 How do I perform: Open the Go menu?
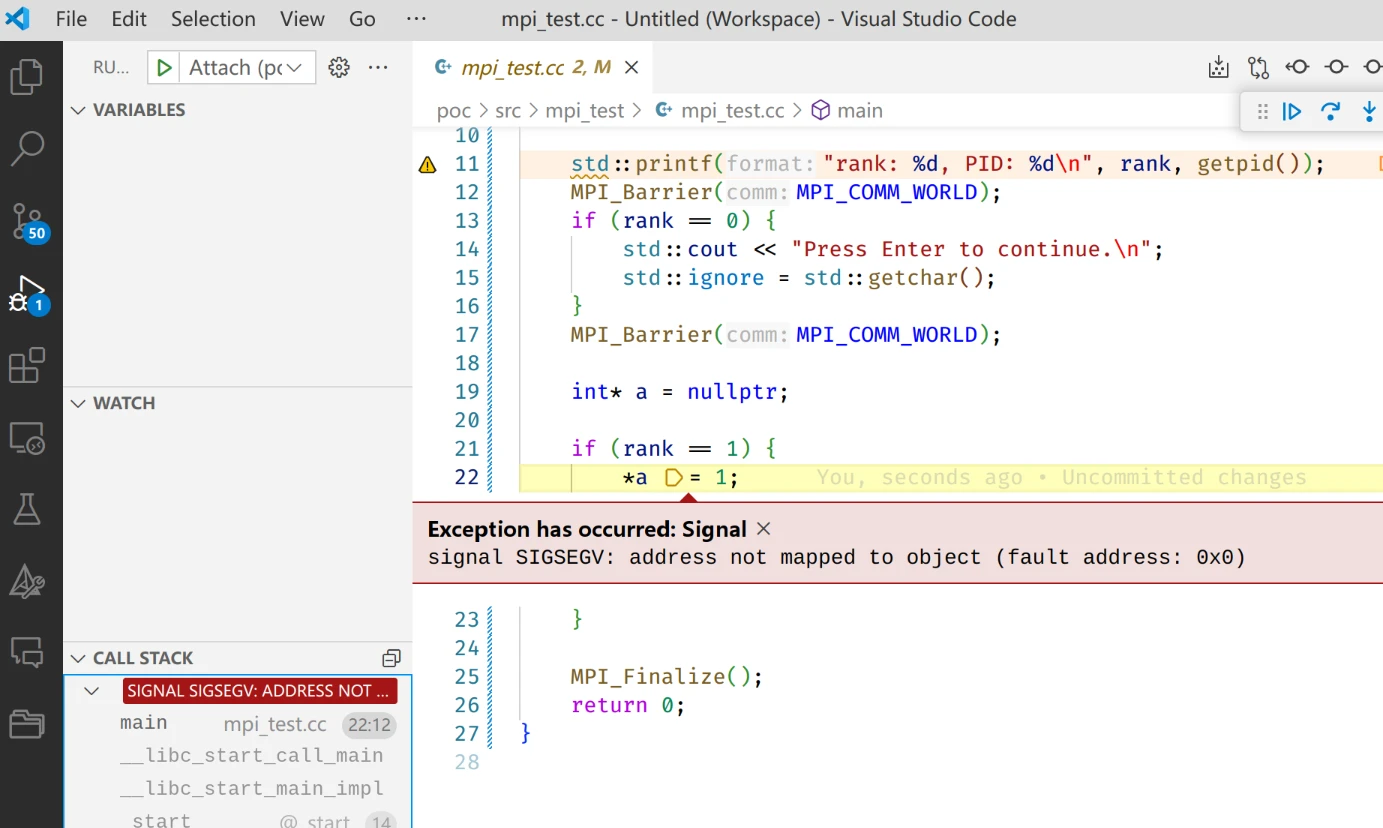coord(362,19)
